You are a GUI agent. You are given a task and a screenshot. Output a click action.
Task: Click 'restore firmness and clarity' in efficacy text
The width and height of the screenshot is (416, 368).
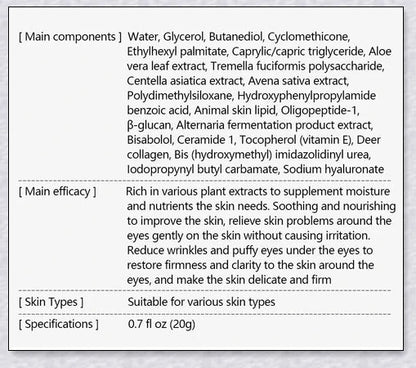(194, 265)
